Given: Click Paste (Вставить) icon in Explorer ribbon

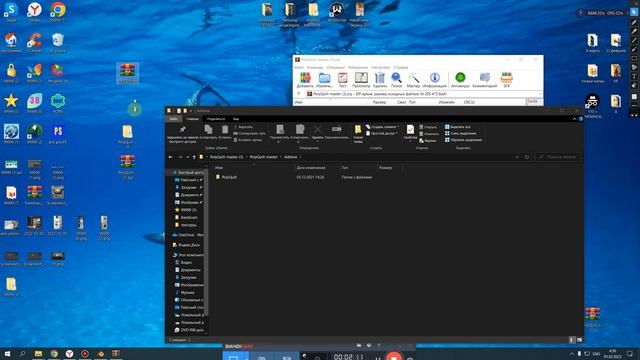Looking at the screenshot, I should tap(225, 129).
